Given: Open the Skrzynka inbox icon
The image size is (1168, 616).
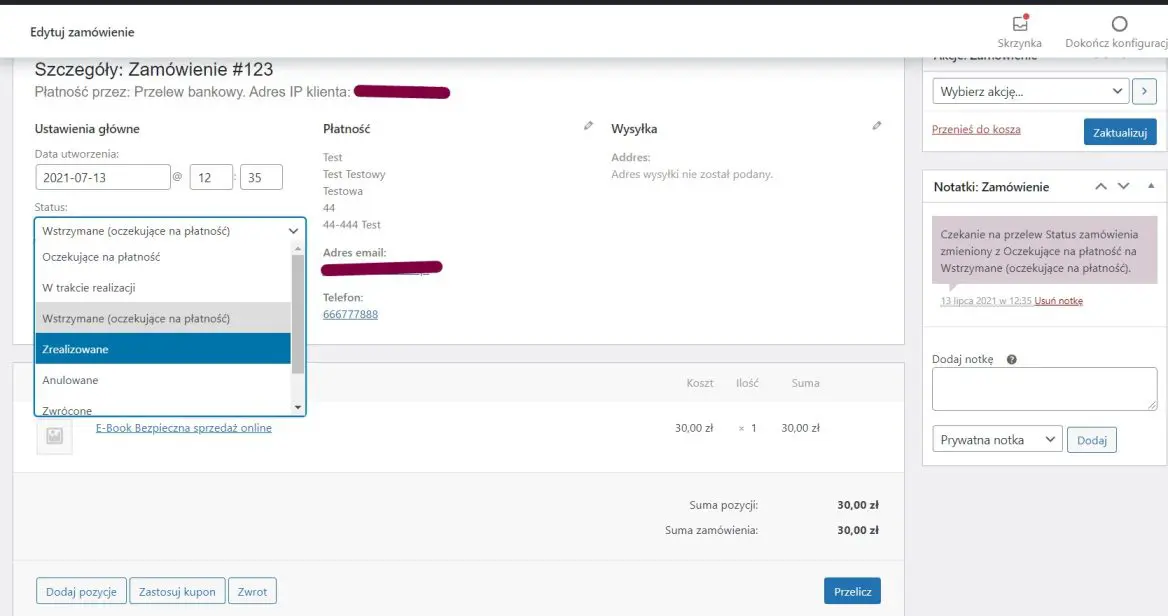Looking at the screenshot, I should coord(1019,25).
